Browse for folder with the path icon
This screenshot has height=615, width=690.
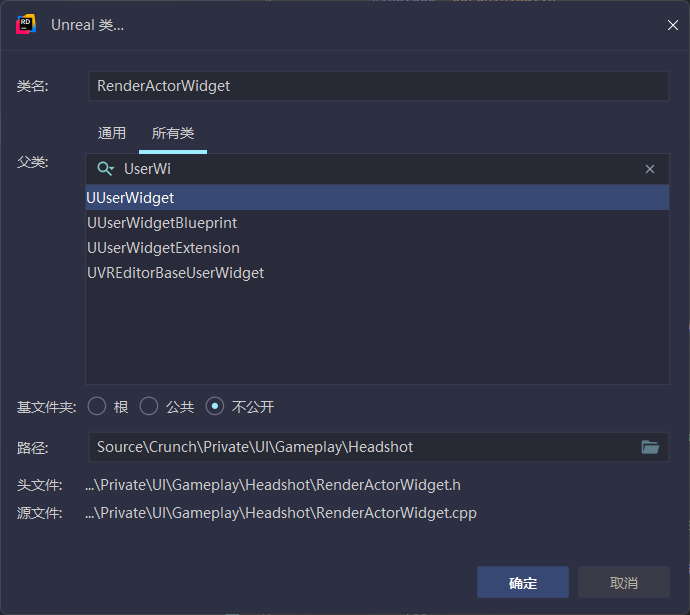click(x=650, y=447)
